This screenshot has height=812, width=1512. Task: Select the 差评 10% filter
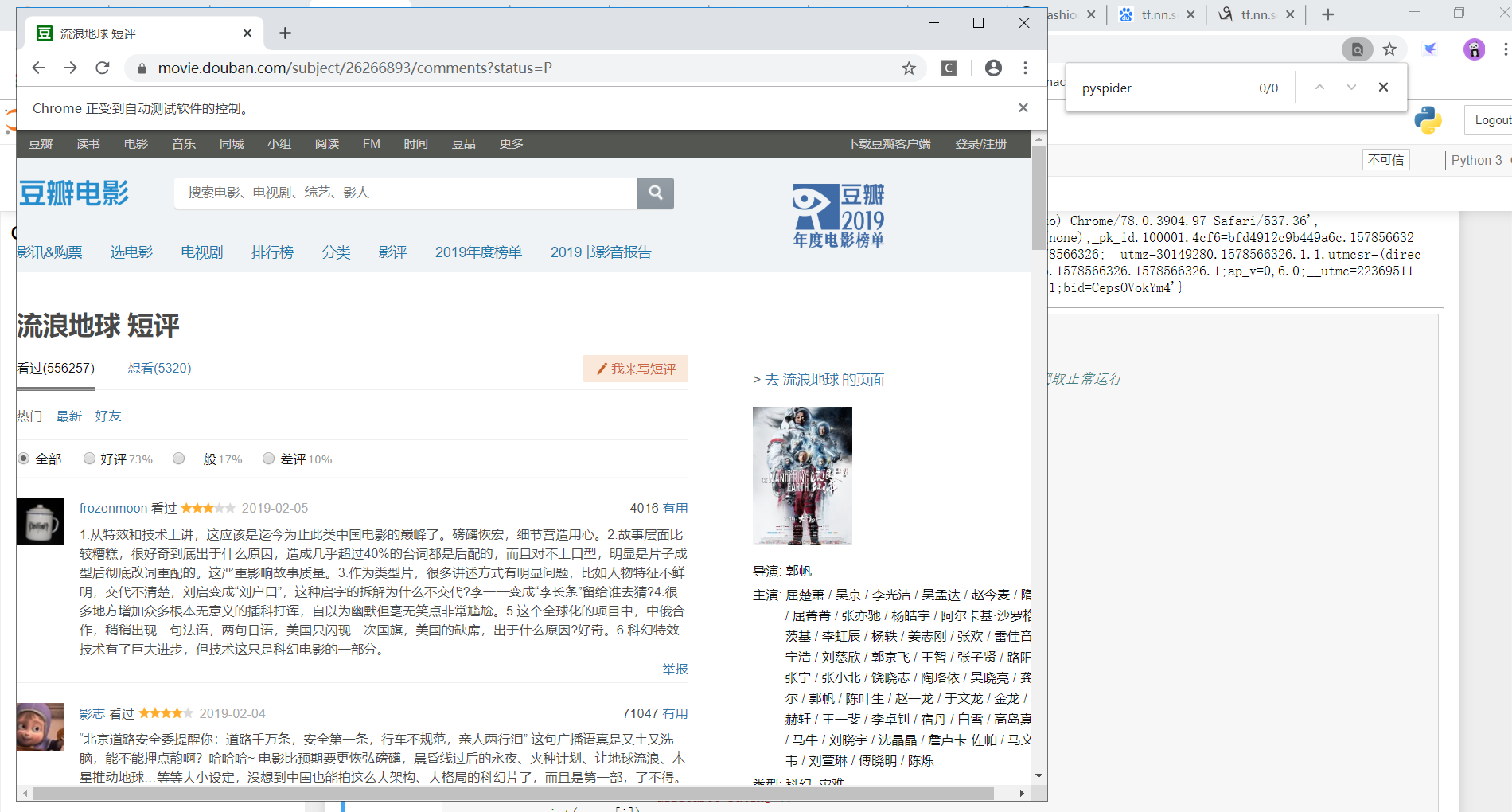(268, 459)
